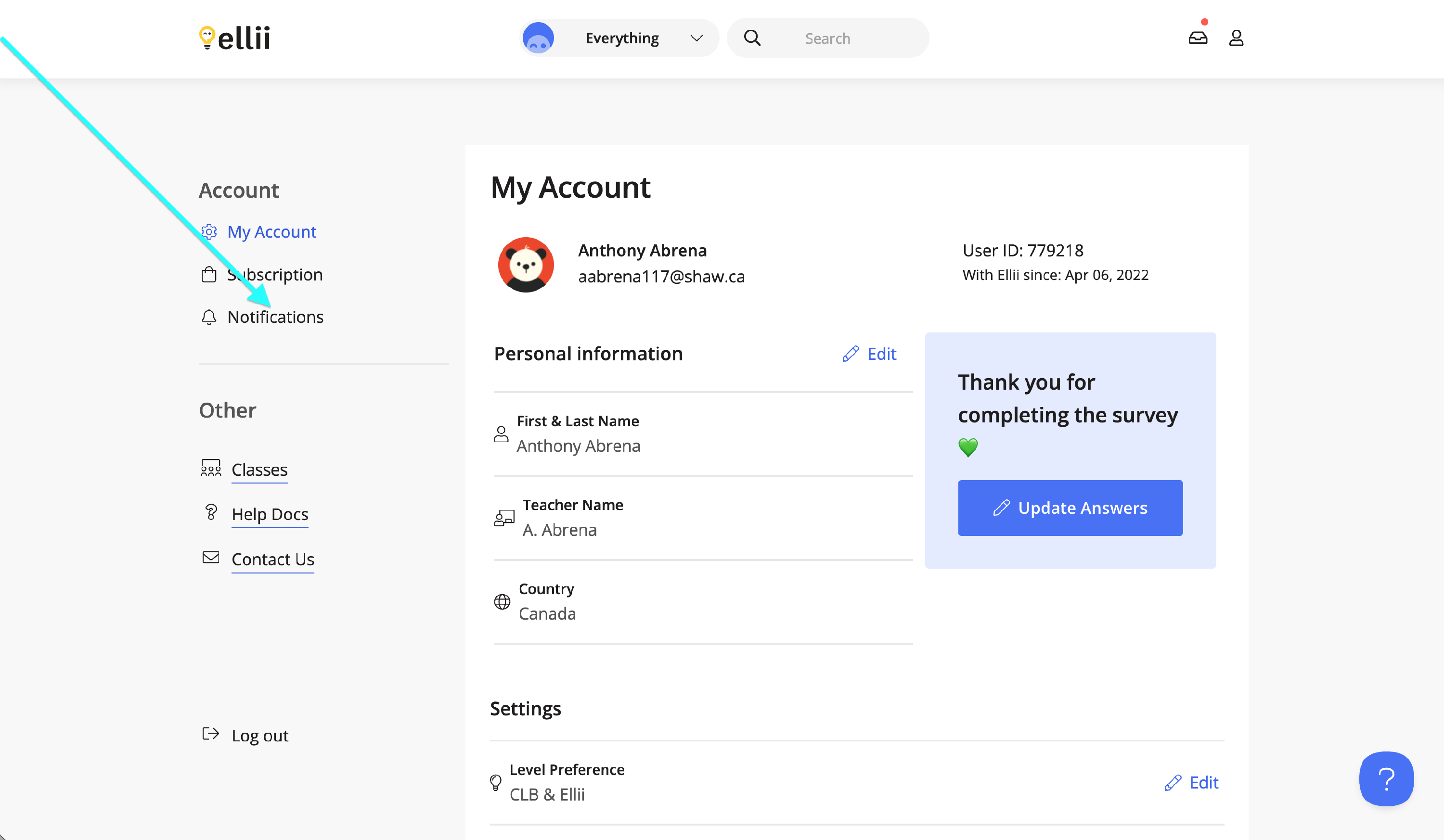Edit the Level Preference setting
The image size is (1444, 840).
tap(1192, 783)
